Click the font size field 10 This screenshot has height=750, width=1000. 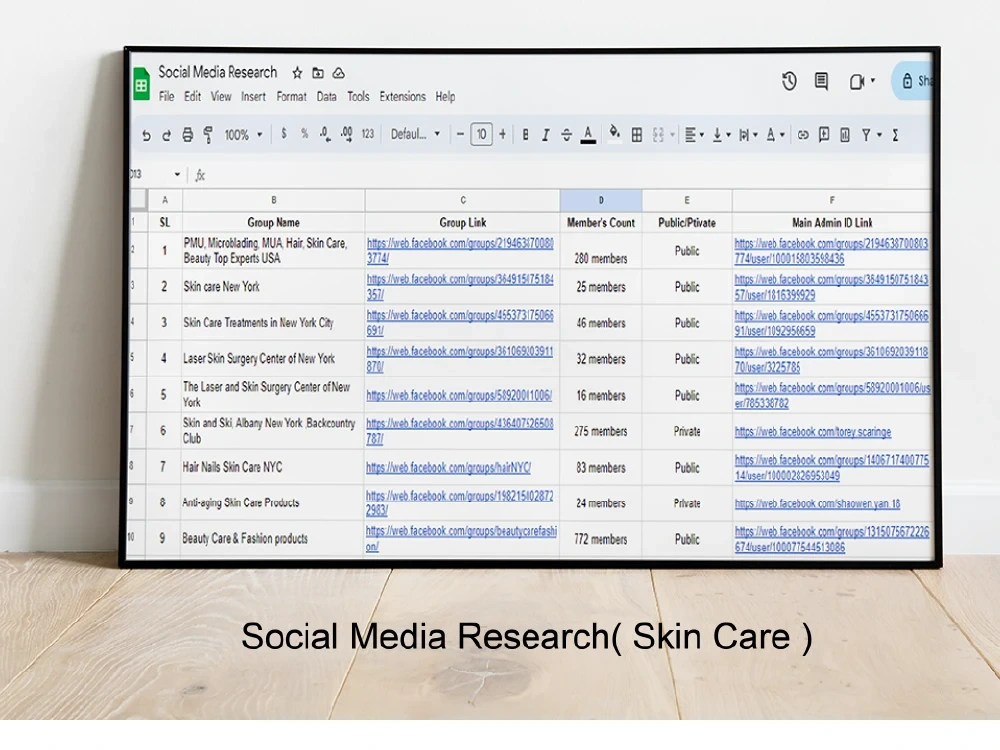pos(482,134)
